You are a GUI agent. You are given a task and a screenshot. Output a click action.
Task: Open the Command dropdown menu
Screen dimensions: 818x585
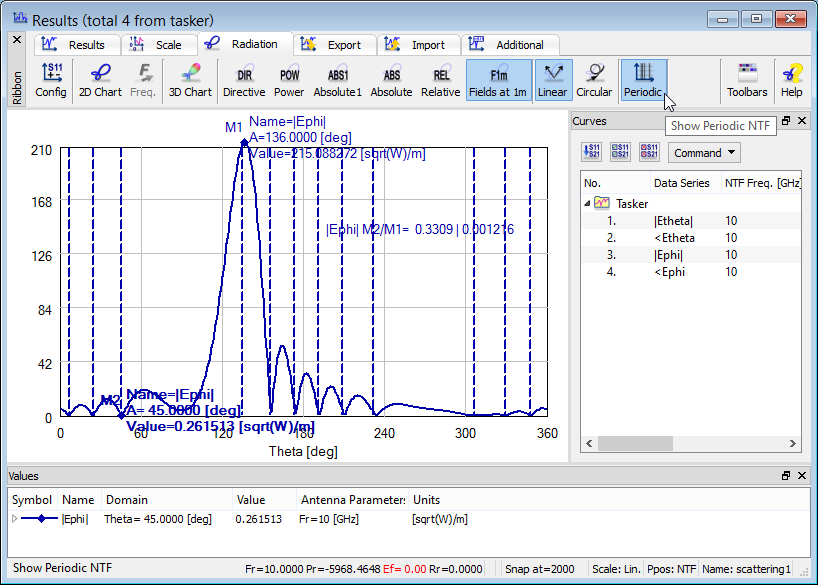coord(705,153)
